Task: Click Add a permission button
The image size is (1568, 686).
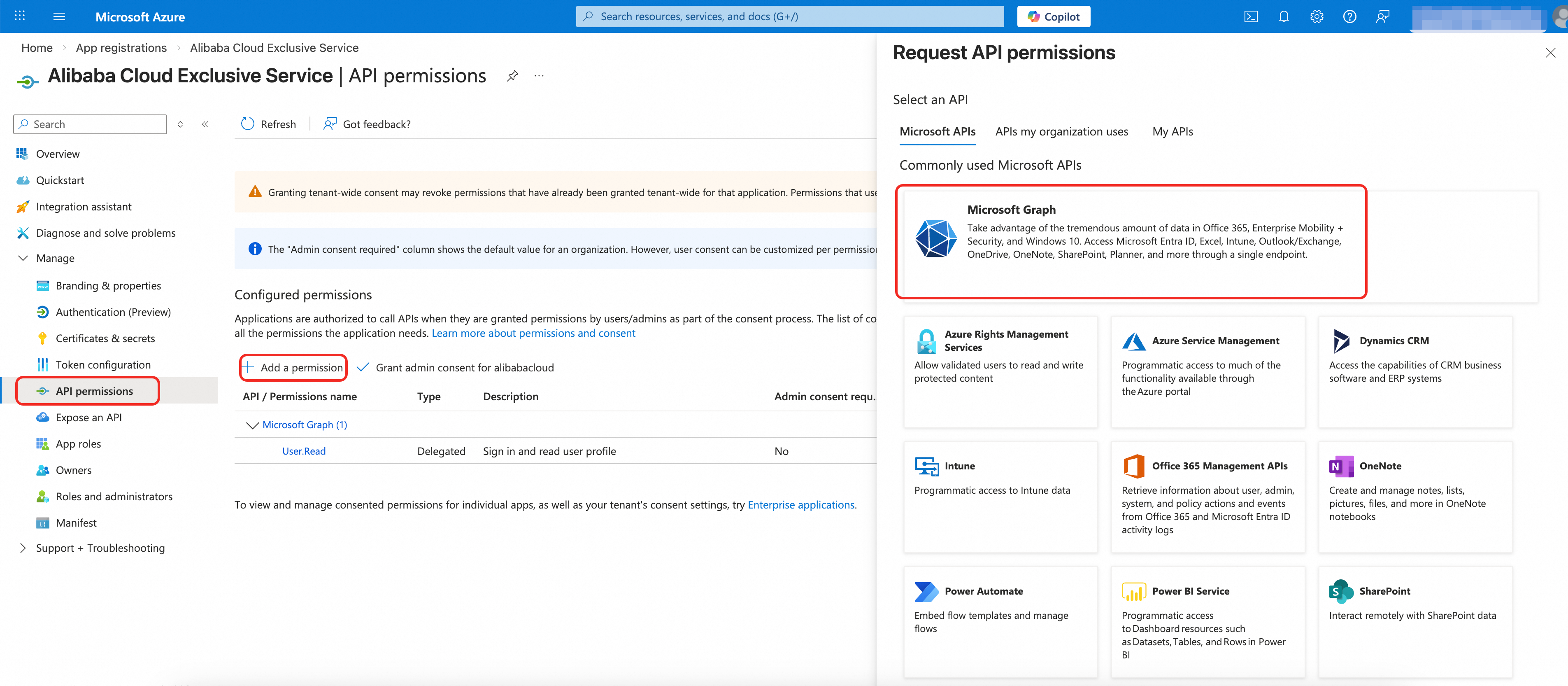Action: pos(293,367)
